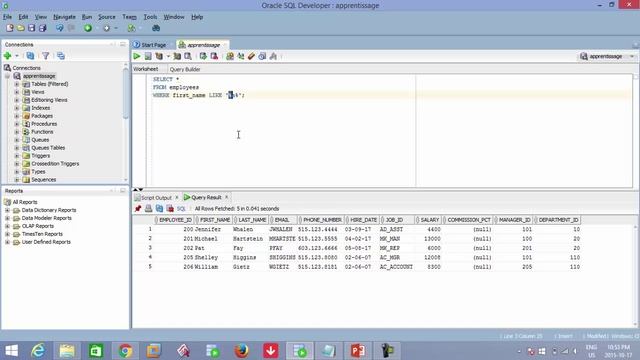
Task: Select the Triggers tree item
Action: pyautogui.click(x=40, y=156)
